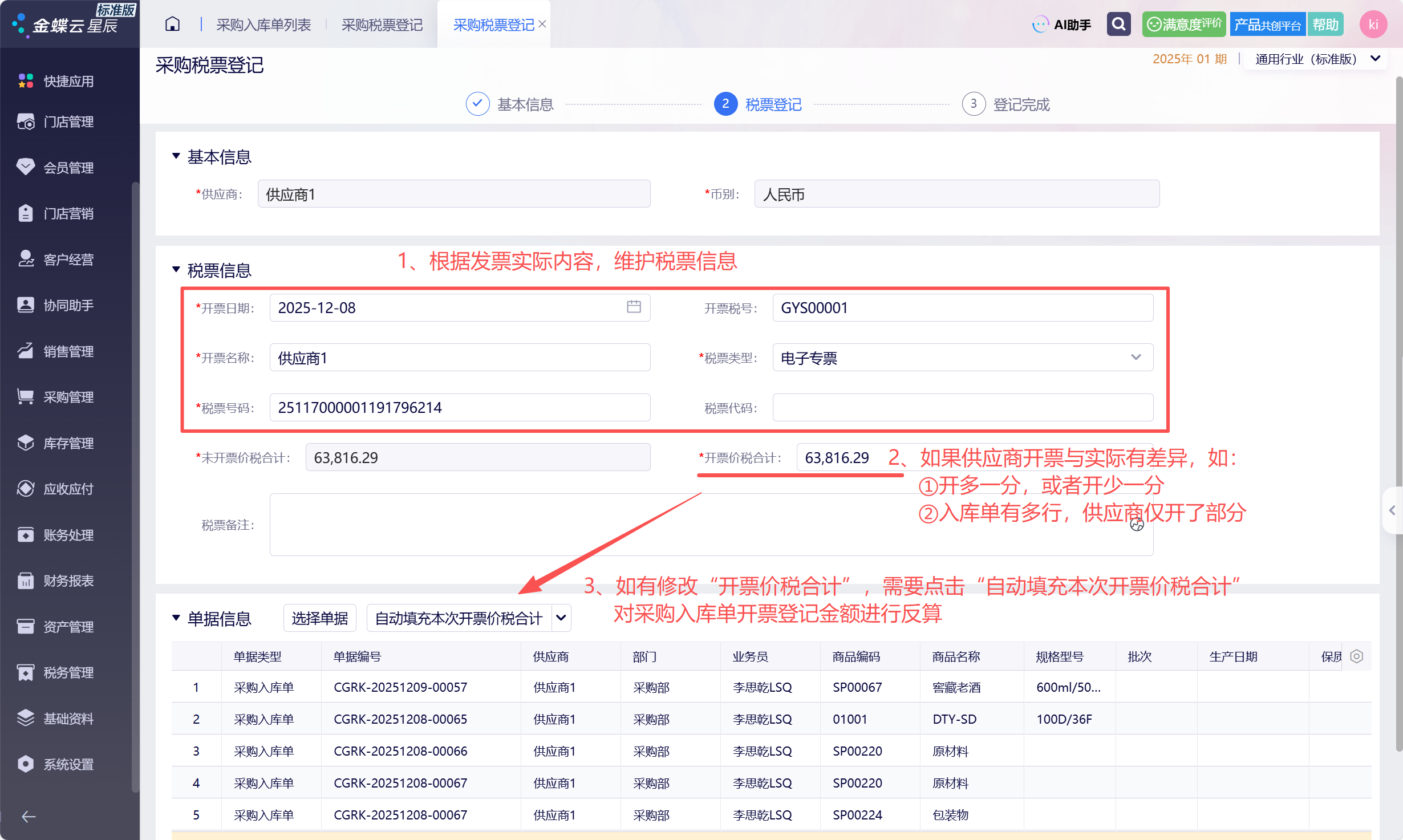Image resolution: width=1403 pixels, height=840 pixels.
Task: Collapse the 税票信息 section
Action: click(x=176, y=269)
